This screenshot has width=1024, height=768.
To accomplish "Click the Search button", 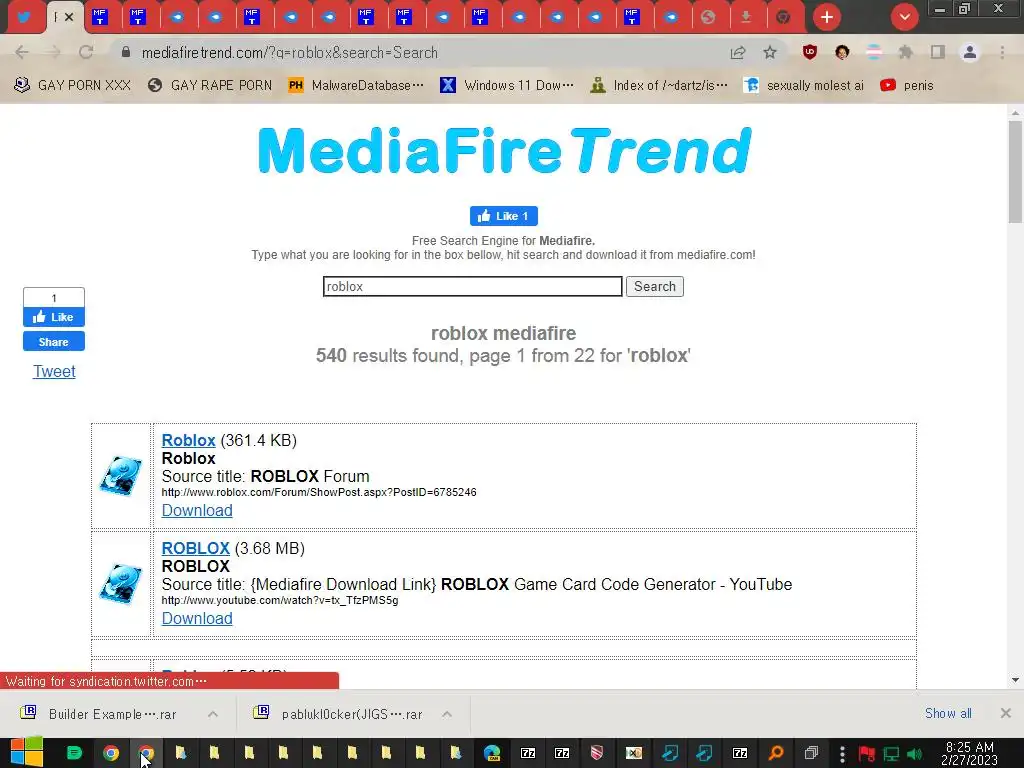I will pyautogui.click(x=654, y=286).
